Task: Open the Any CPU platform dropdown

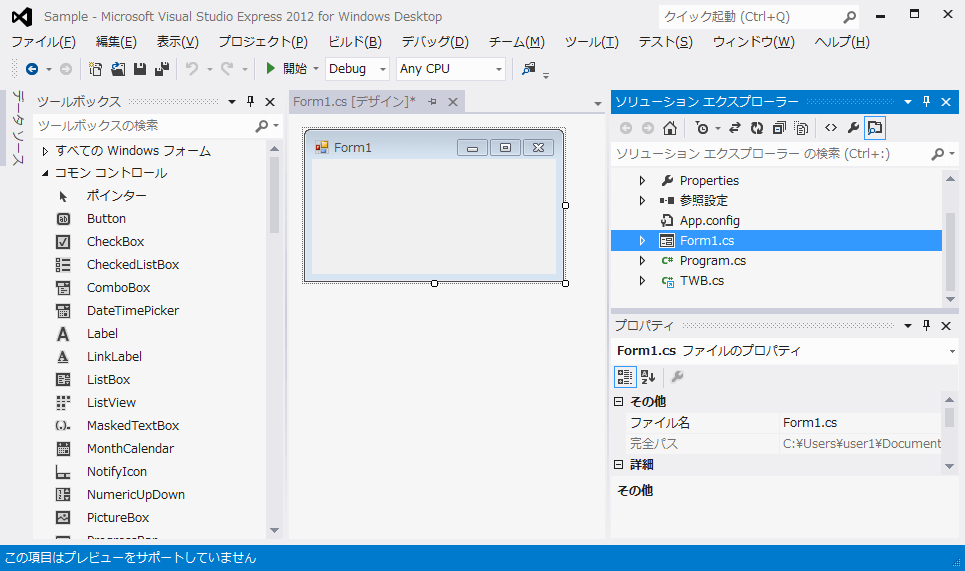Action: pos(450,69)
